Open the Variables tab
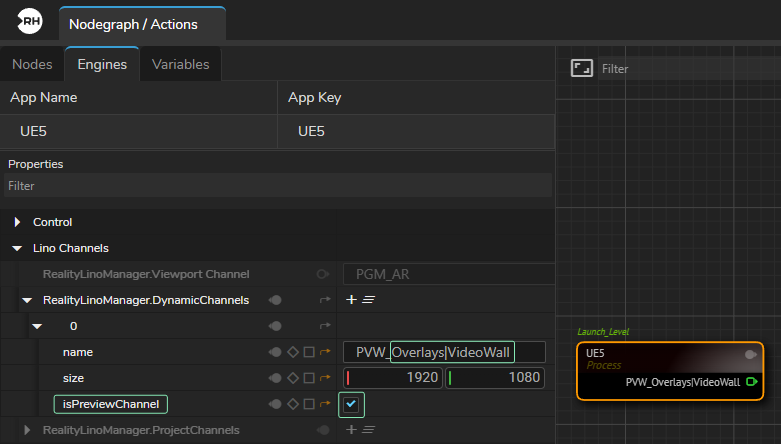 point(180,64)
